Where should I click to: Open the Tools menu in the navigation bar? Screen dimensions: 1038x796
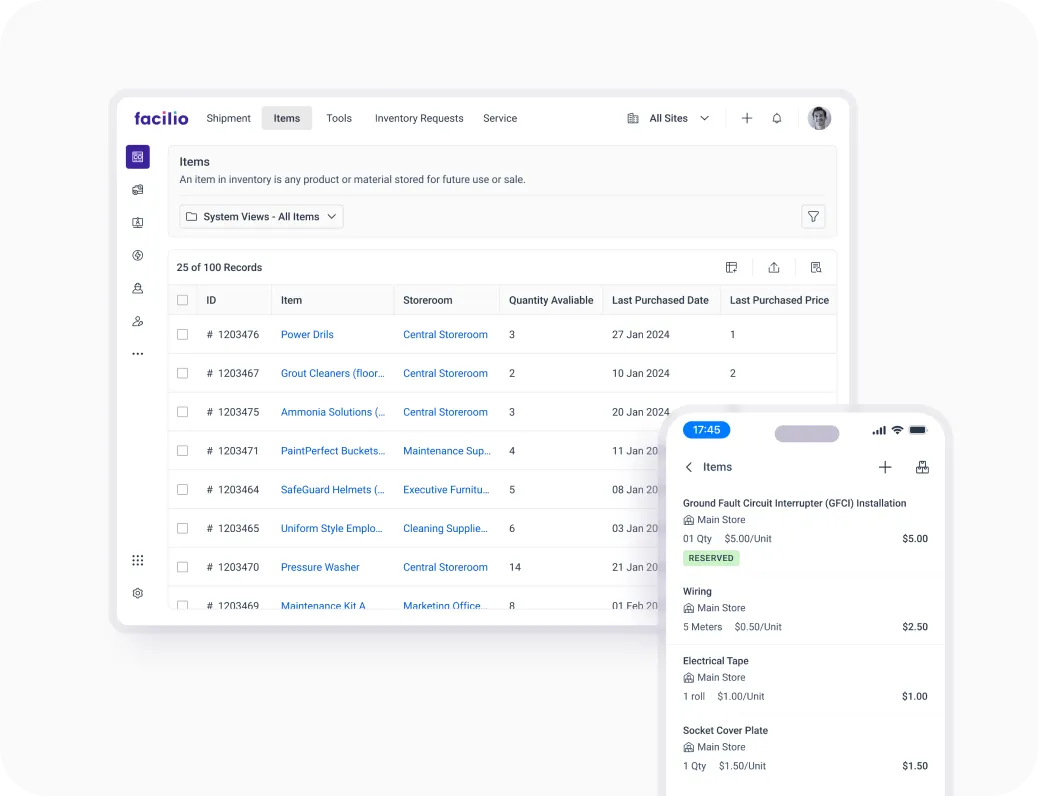pyautogui.click(x=339, y=118)
